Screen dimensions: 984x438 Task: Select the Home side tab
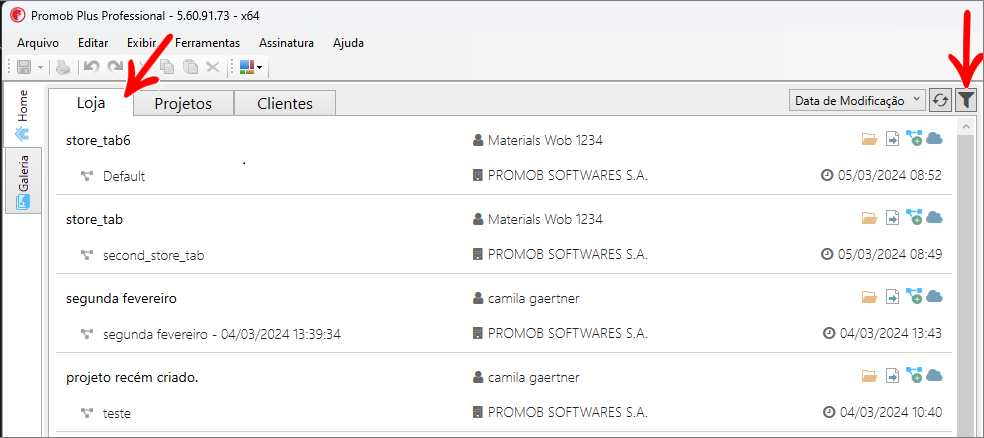point(23,115)
